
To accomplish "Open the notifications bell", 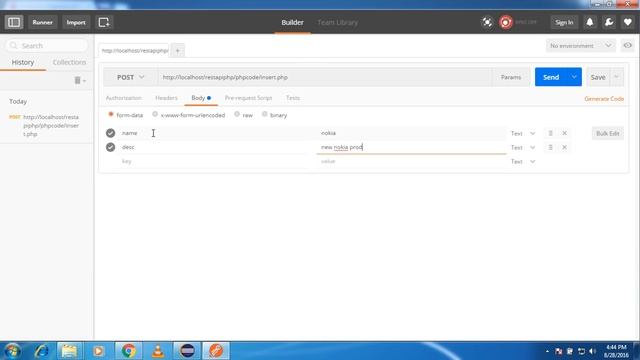I will [590, 22].
